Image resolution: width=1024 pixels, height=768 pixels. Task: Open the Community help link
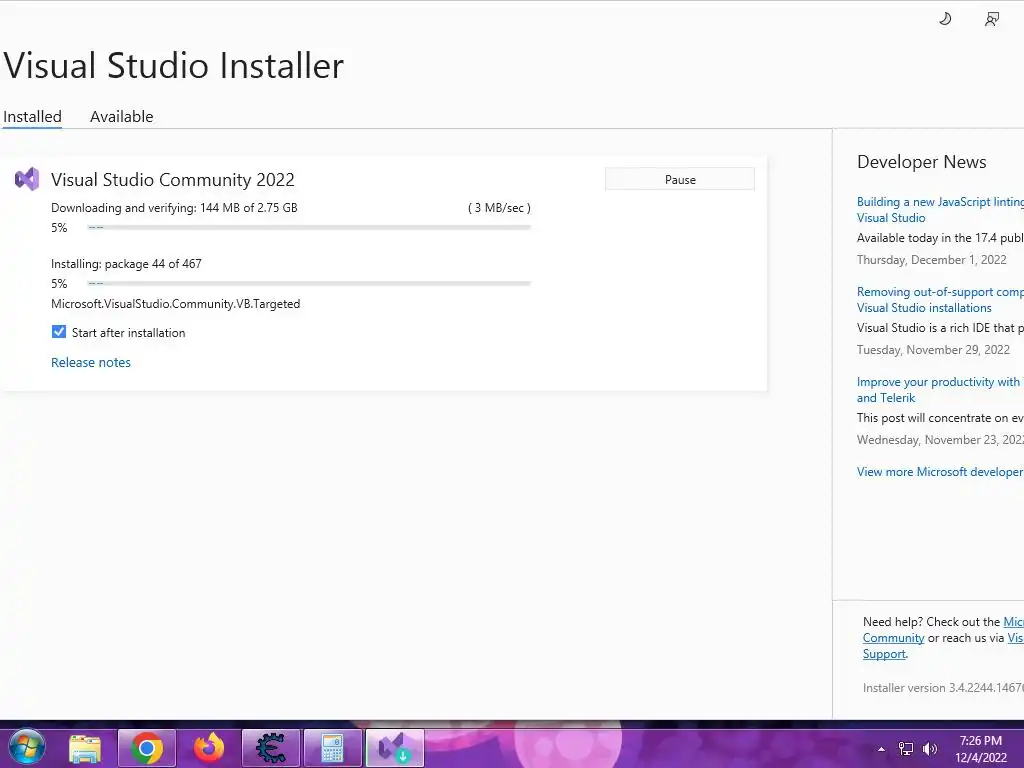[893, 638]
